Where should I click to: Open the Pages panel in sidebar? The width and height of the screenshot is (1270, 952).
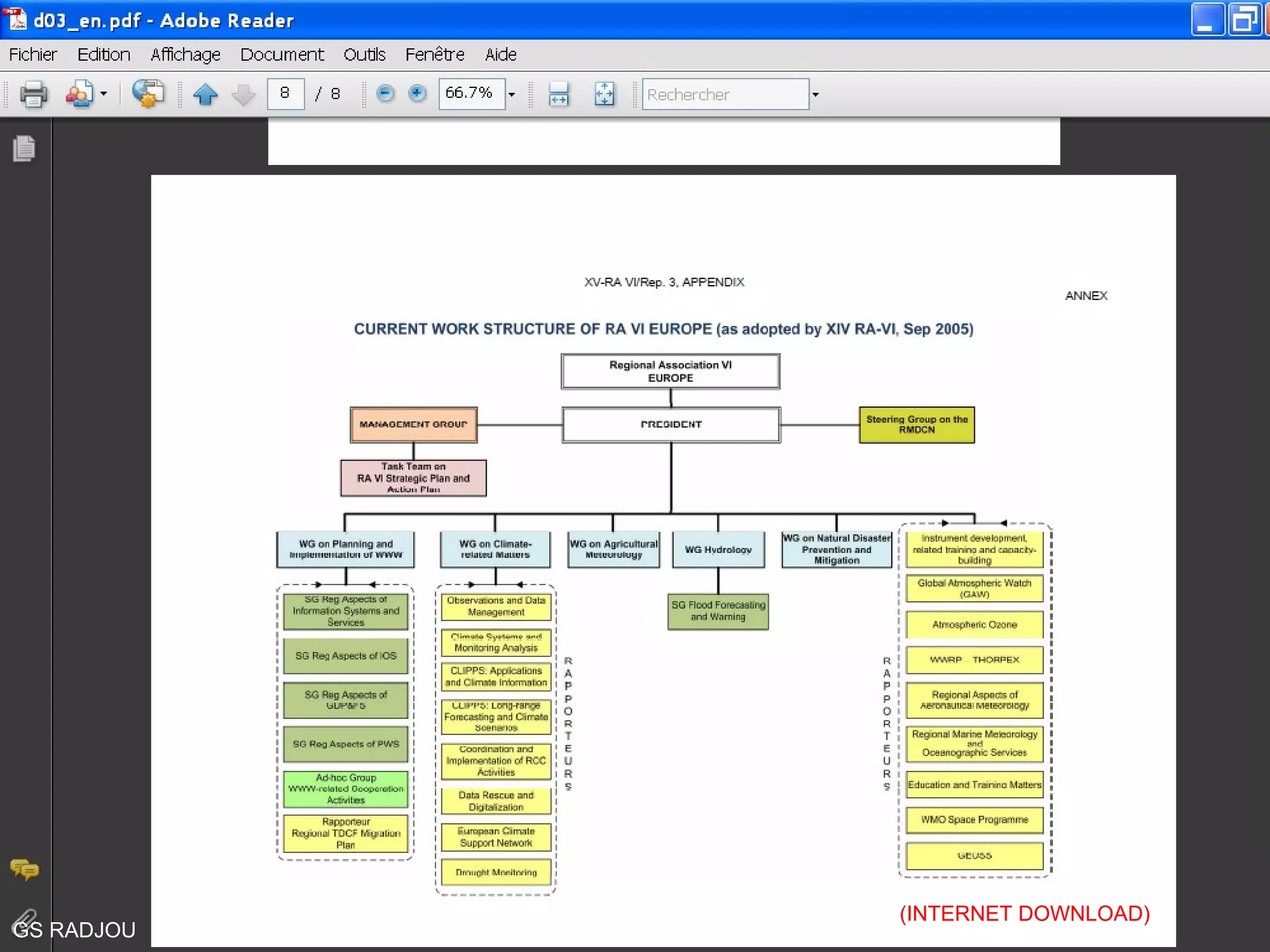24,149
